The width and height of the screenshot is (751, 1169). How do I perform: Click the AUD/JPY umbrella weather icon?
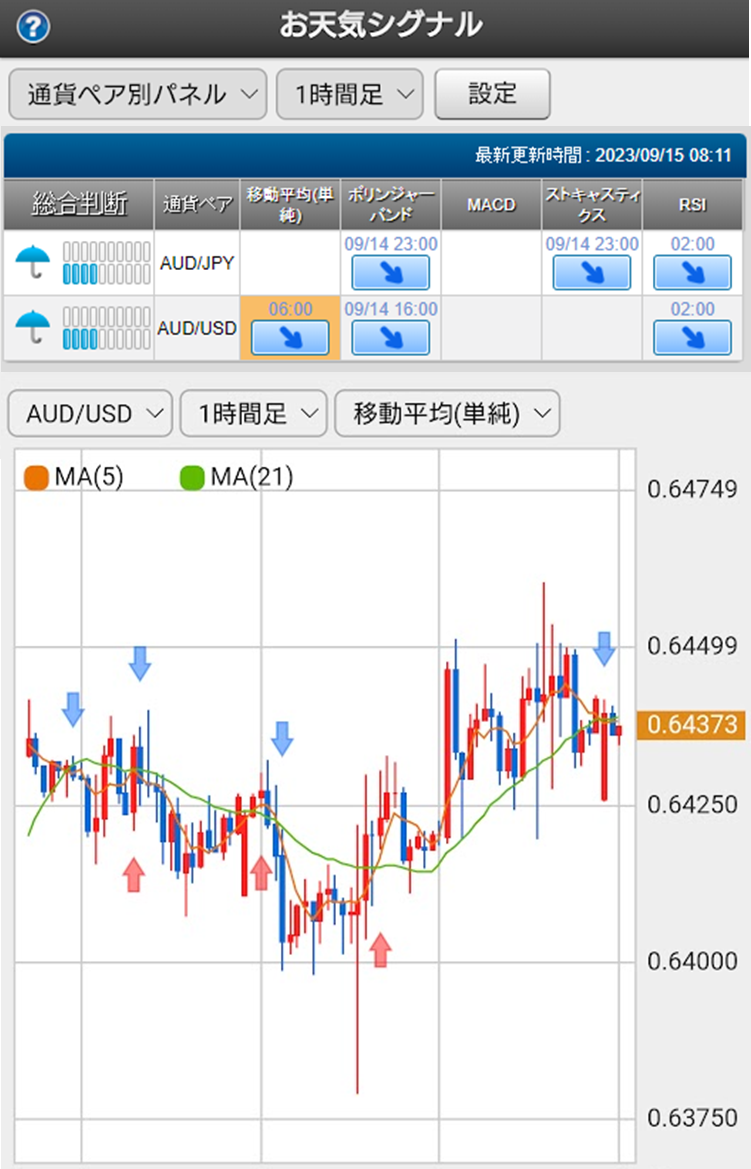33,262
